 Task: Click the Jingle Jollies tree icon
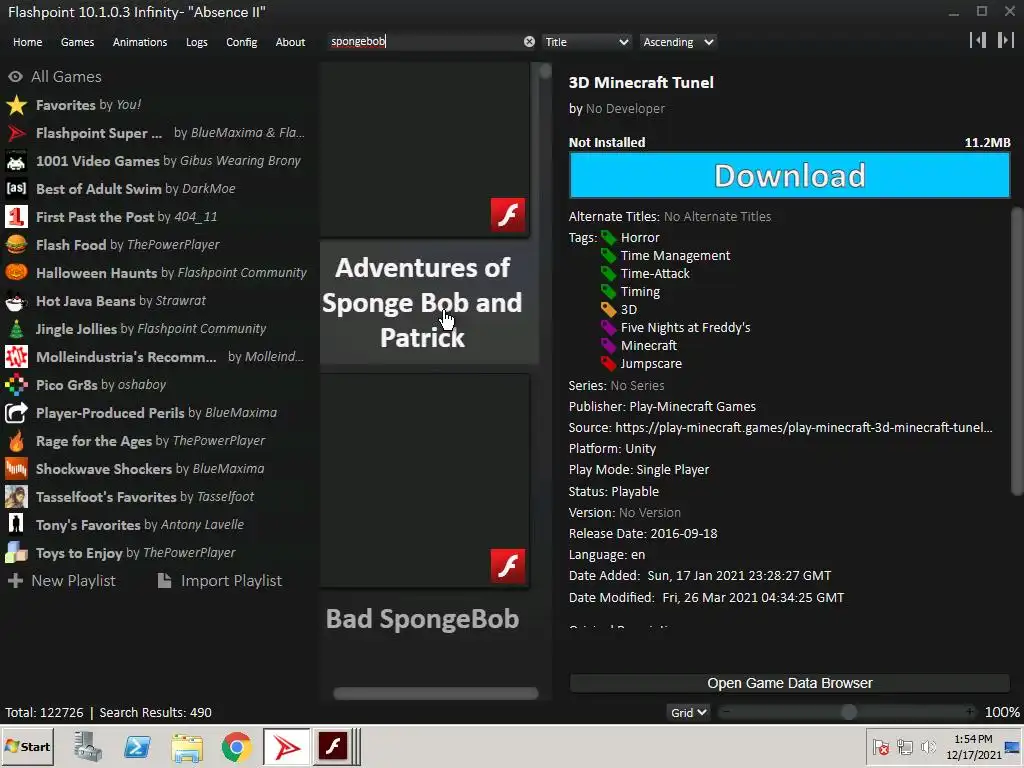(x=16, y=329)
